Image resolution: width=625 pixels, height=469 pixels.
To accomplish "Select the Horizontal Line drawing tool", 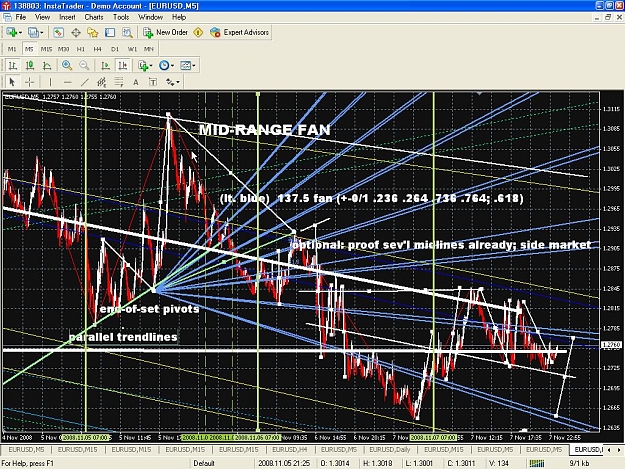I will point(67,82).
